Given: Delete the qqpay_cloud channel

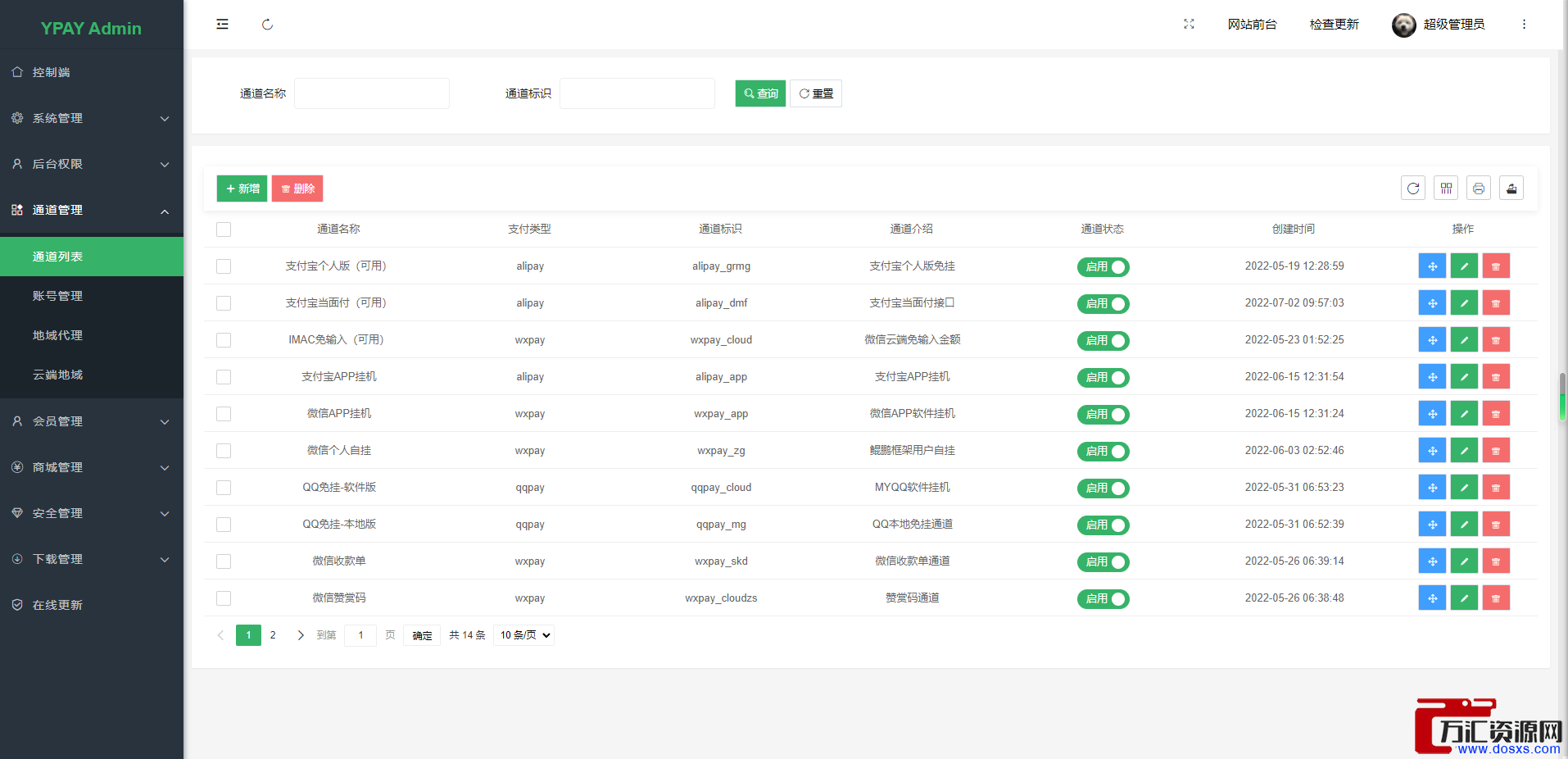Looking at the screenshot, I should 1496,488.
